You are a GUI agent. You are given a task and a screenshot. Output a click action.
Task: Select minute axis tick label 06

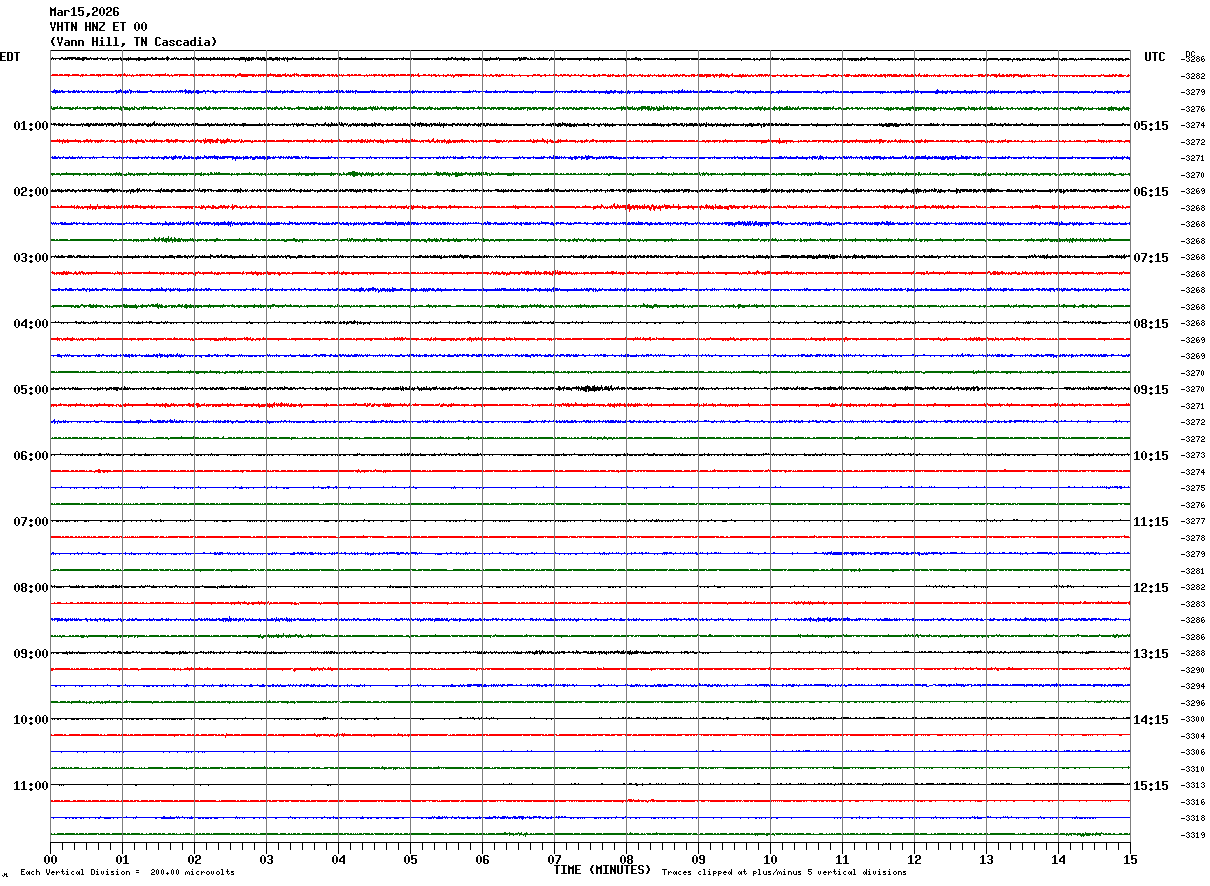(x=482, y=859)
